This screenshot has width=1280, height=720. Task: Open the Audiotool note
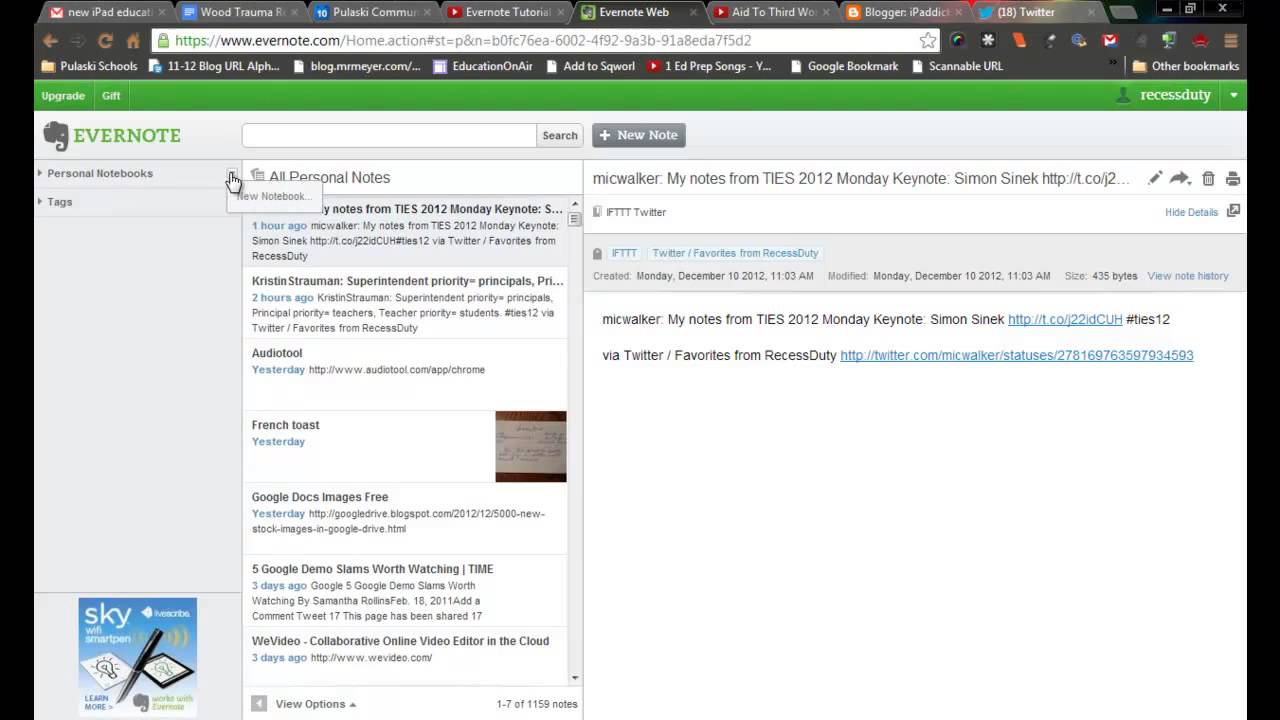[405, 374]
